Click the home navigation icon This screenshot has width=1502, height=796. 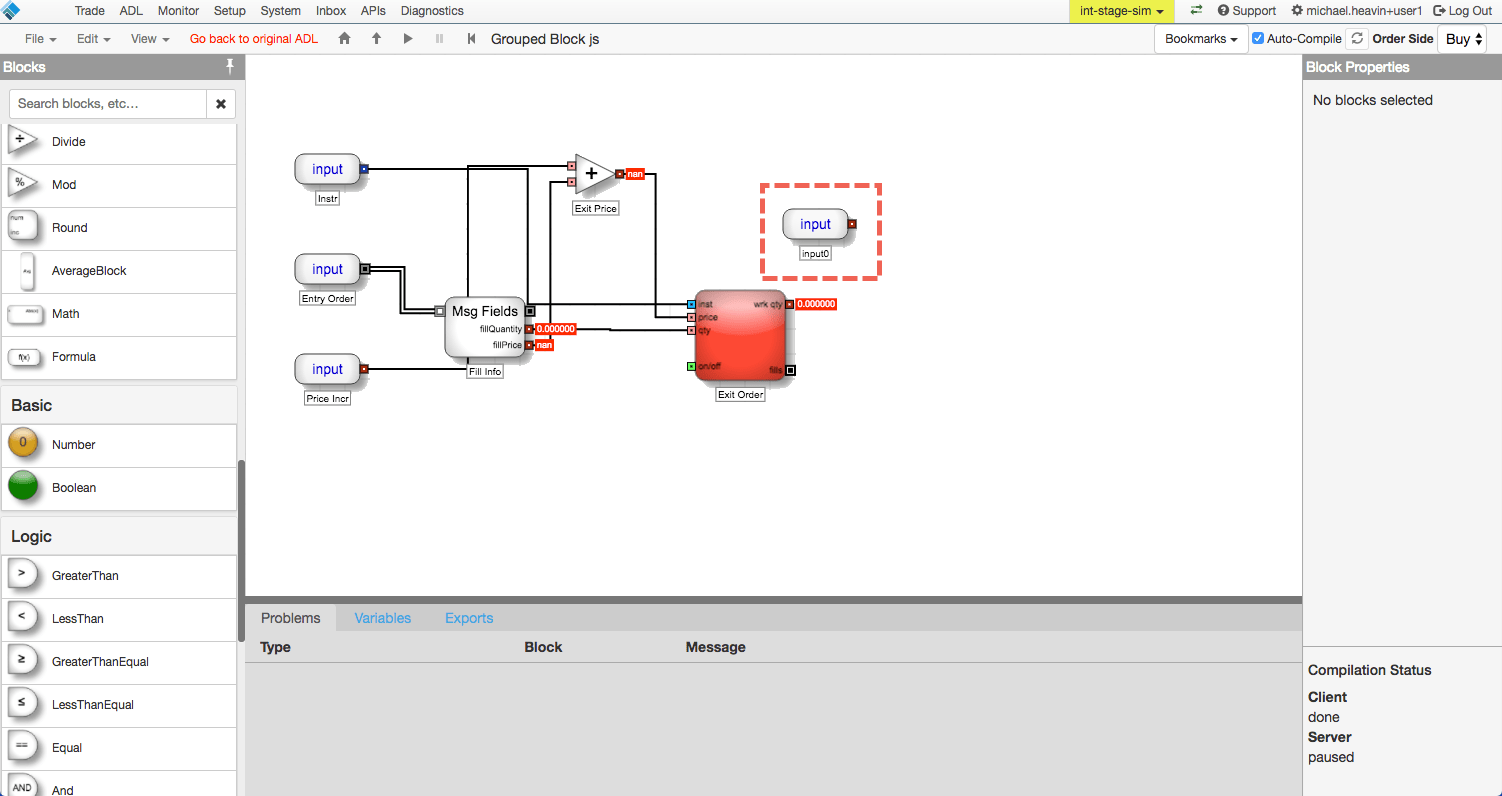(x=345, y=39)
